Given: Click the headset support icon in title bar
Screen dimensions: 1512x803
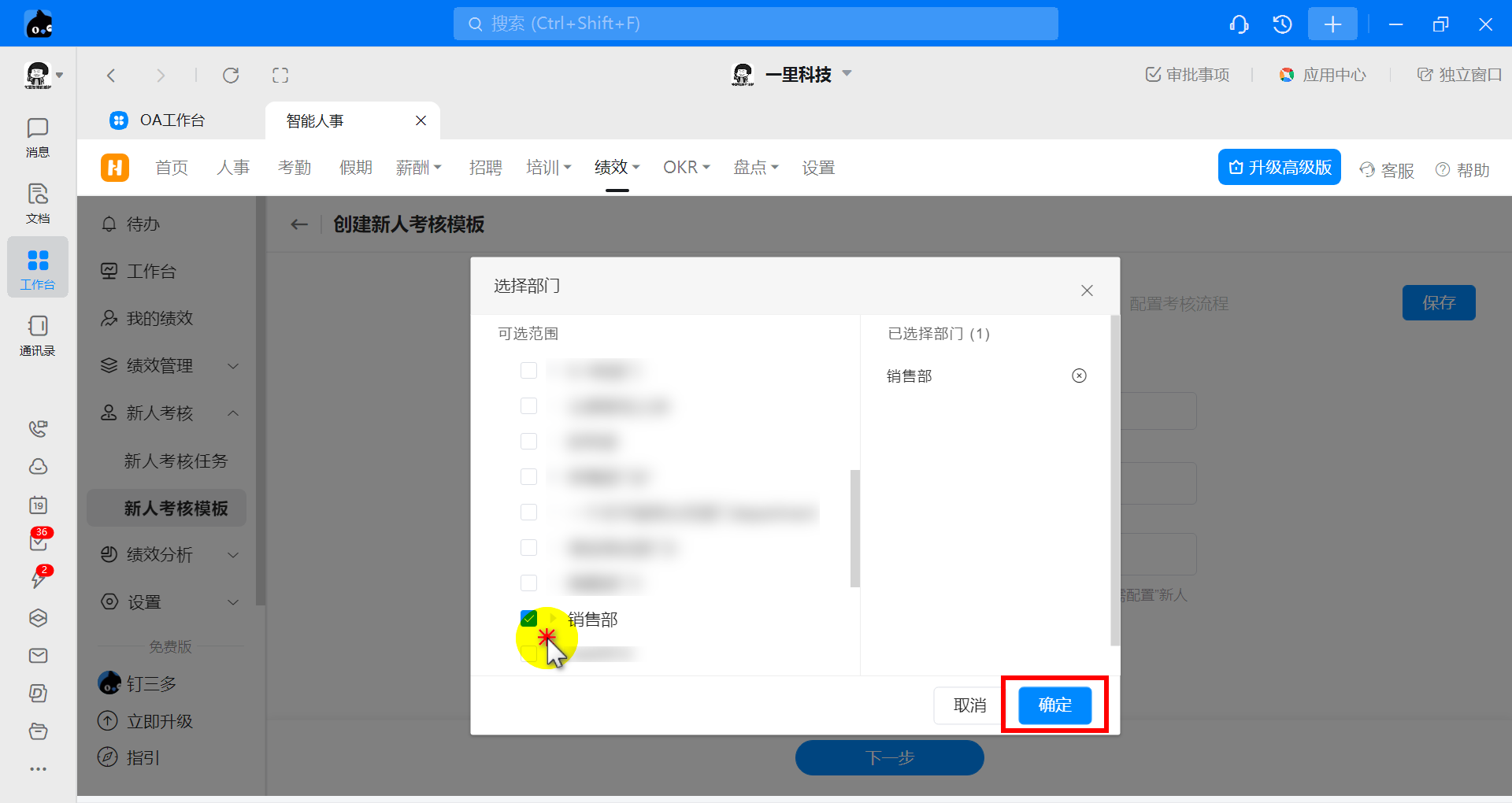Looking at the screenshot, I should 1239,24.
